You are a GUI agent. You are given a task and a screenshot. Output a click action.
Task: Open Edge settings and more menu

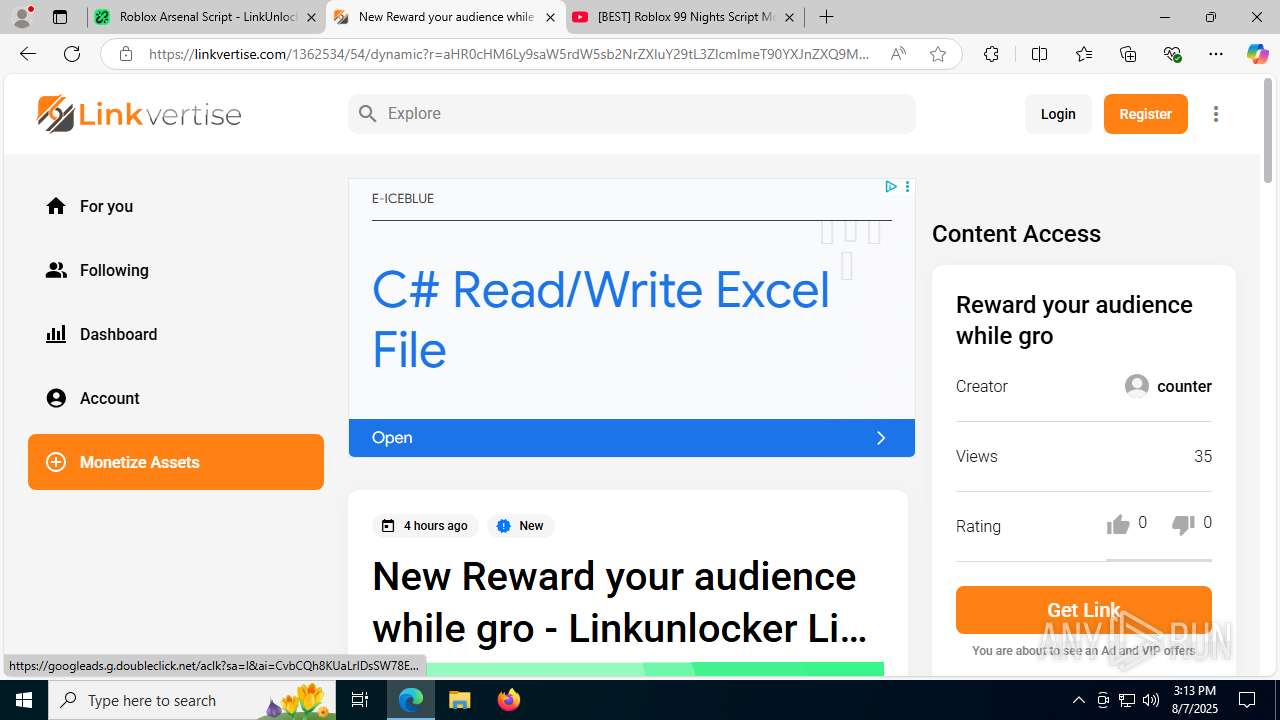pyautogui.click(x=1216, y=54)
